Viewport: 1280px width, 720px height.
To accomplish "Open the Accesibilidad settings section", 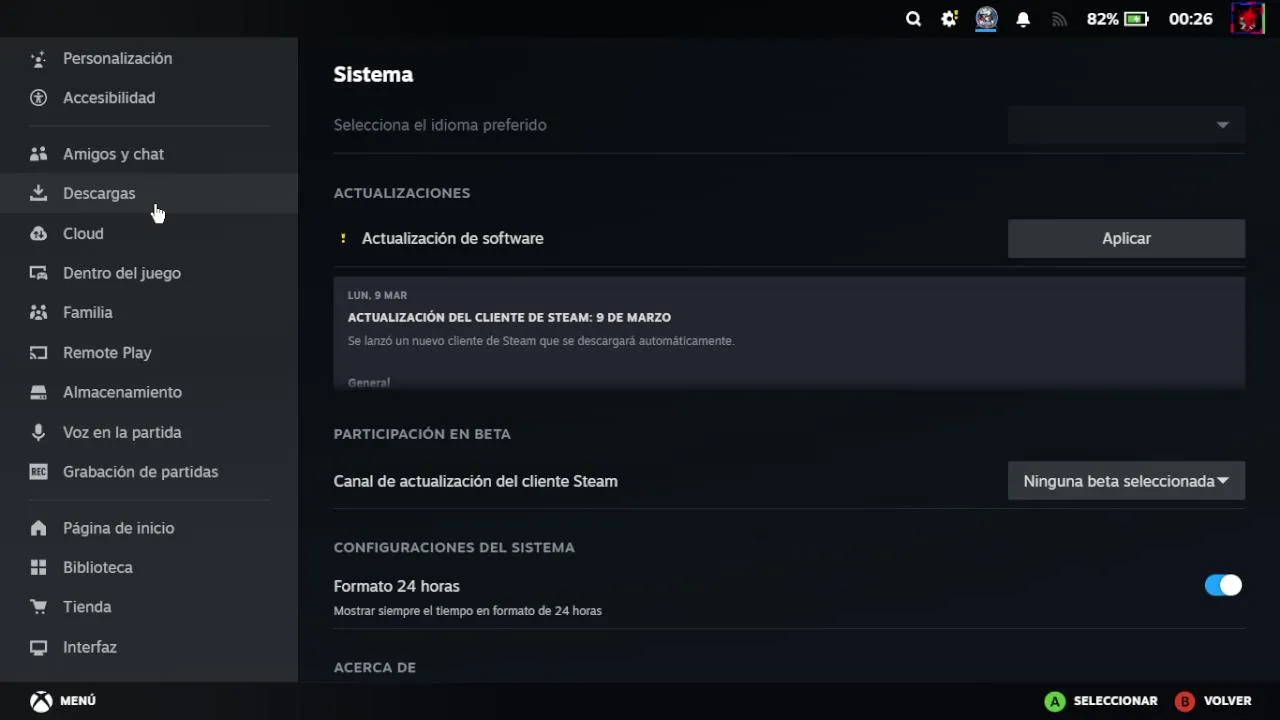I will tap(109, 98).
